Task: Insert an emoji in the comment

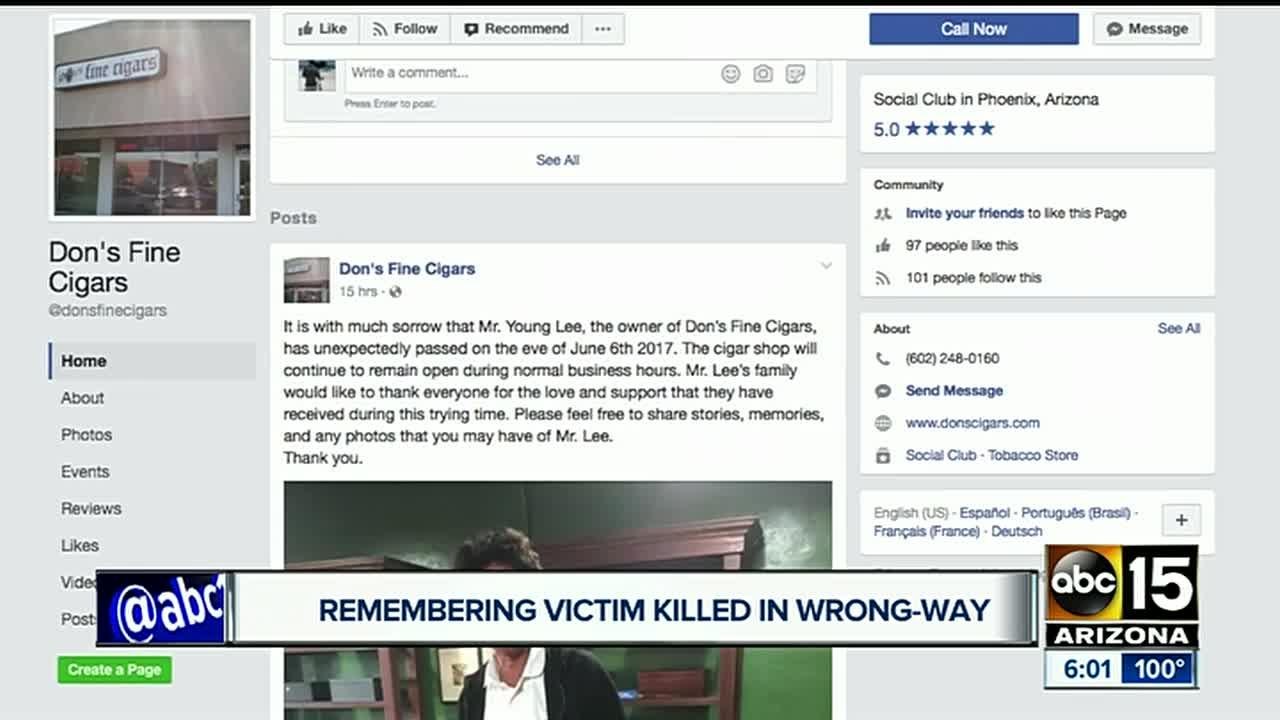Action: pyautogui.click(x=731, y=73)
